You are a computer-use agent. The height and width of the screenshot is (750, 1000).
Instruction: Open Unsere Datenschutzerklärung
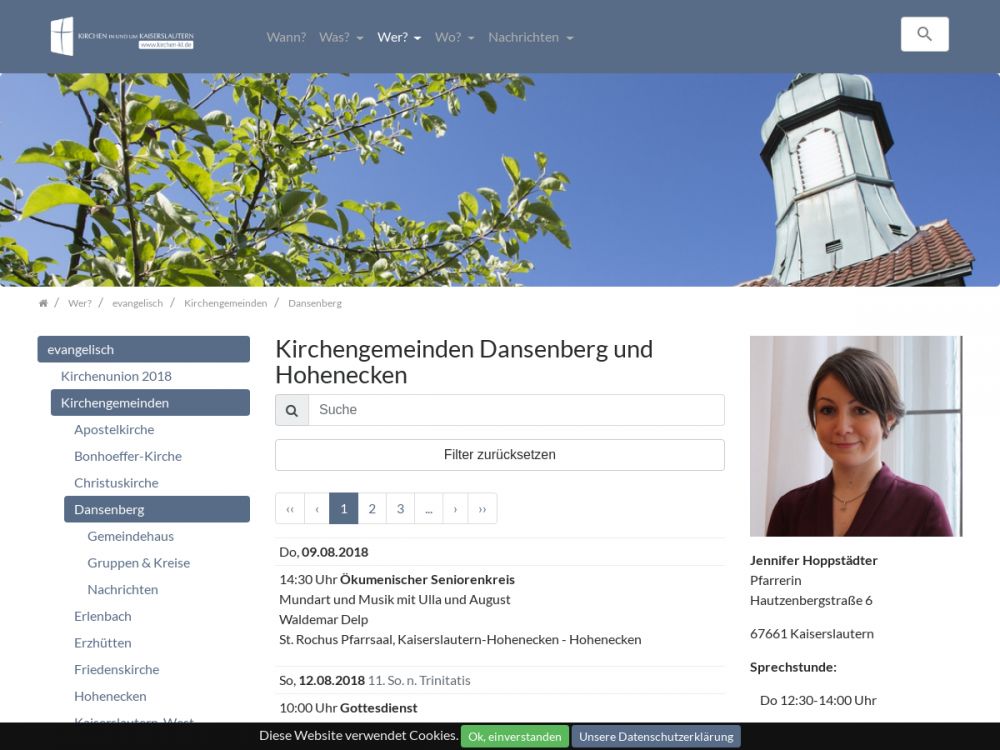pyautogui.click(x=656, y=737)
